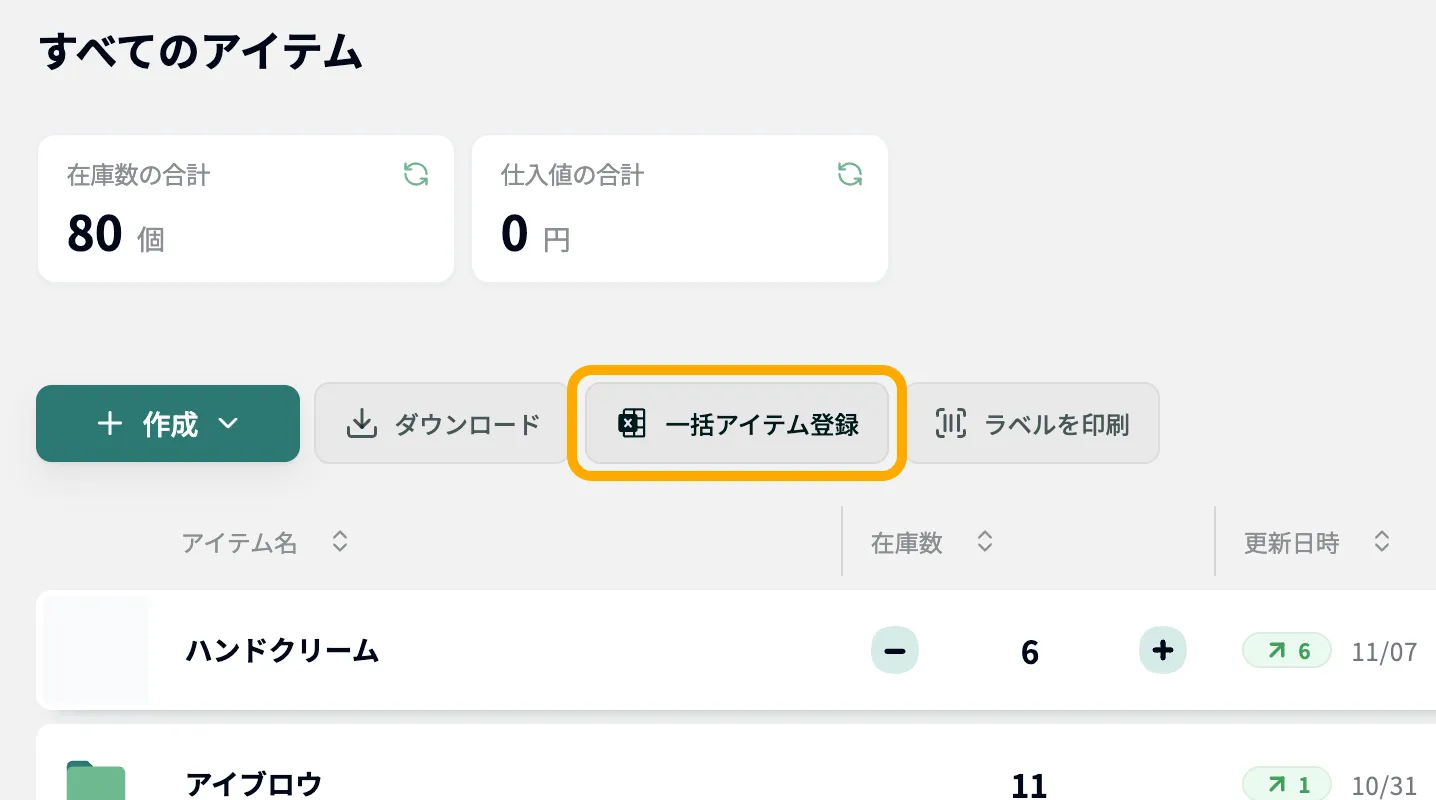This screenshot has width=1436, height=800.
Task: Click the trend badge showing 1 for アイブロウ
Action: 1286,783
